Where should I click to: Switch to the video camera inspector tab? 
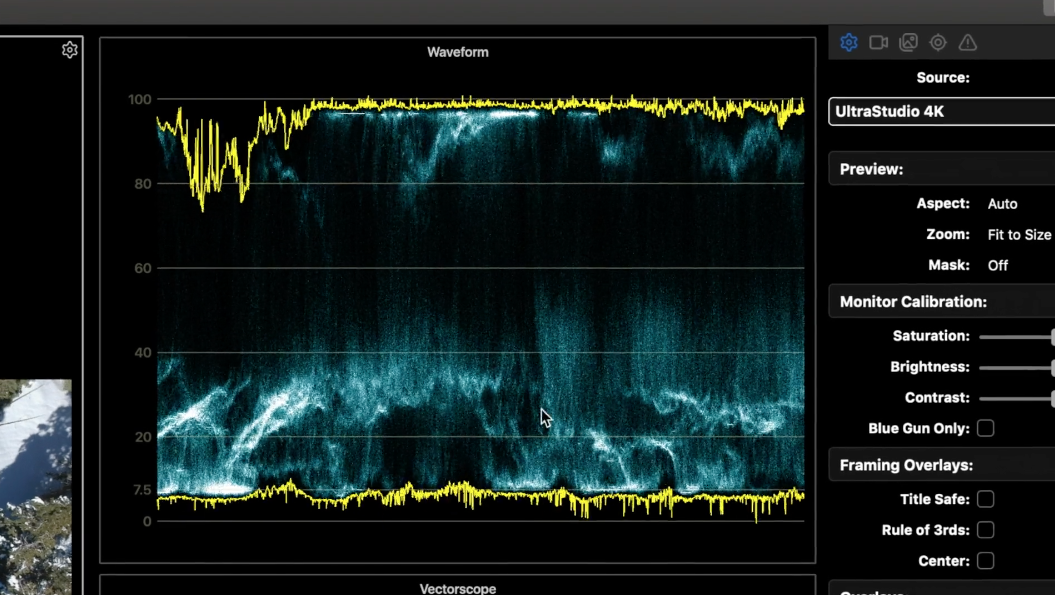pos(879,42)
